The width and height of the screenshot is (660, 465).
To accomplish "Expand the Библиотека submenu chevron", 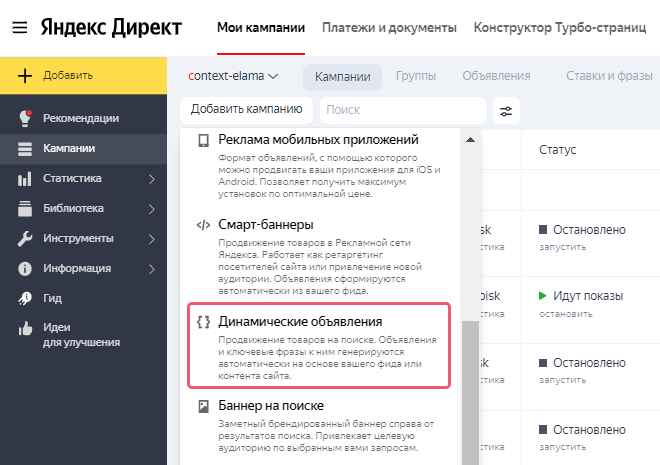I will click(x=152, y=209).
